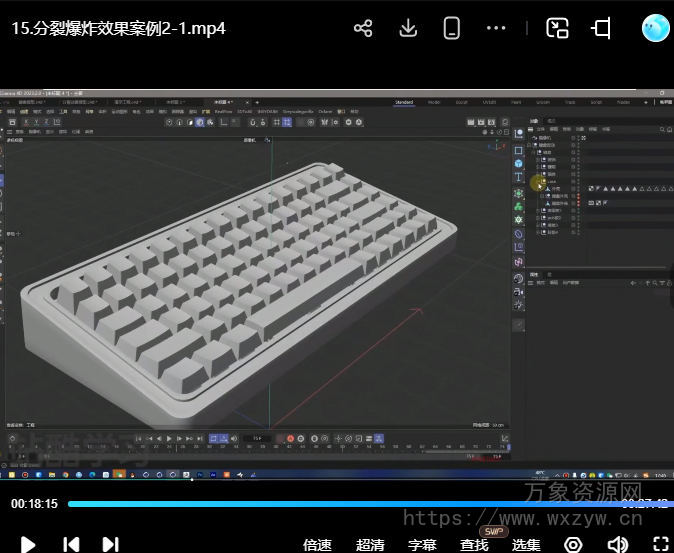Download the video using the download icon

407,28
